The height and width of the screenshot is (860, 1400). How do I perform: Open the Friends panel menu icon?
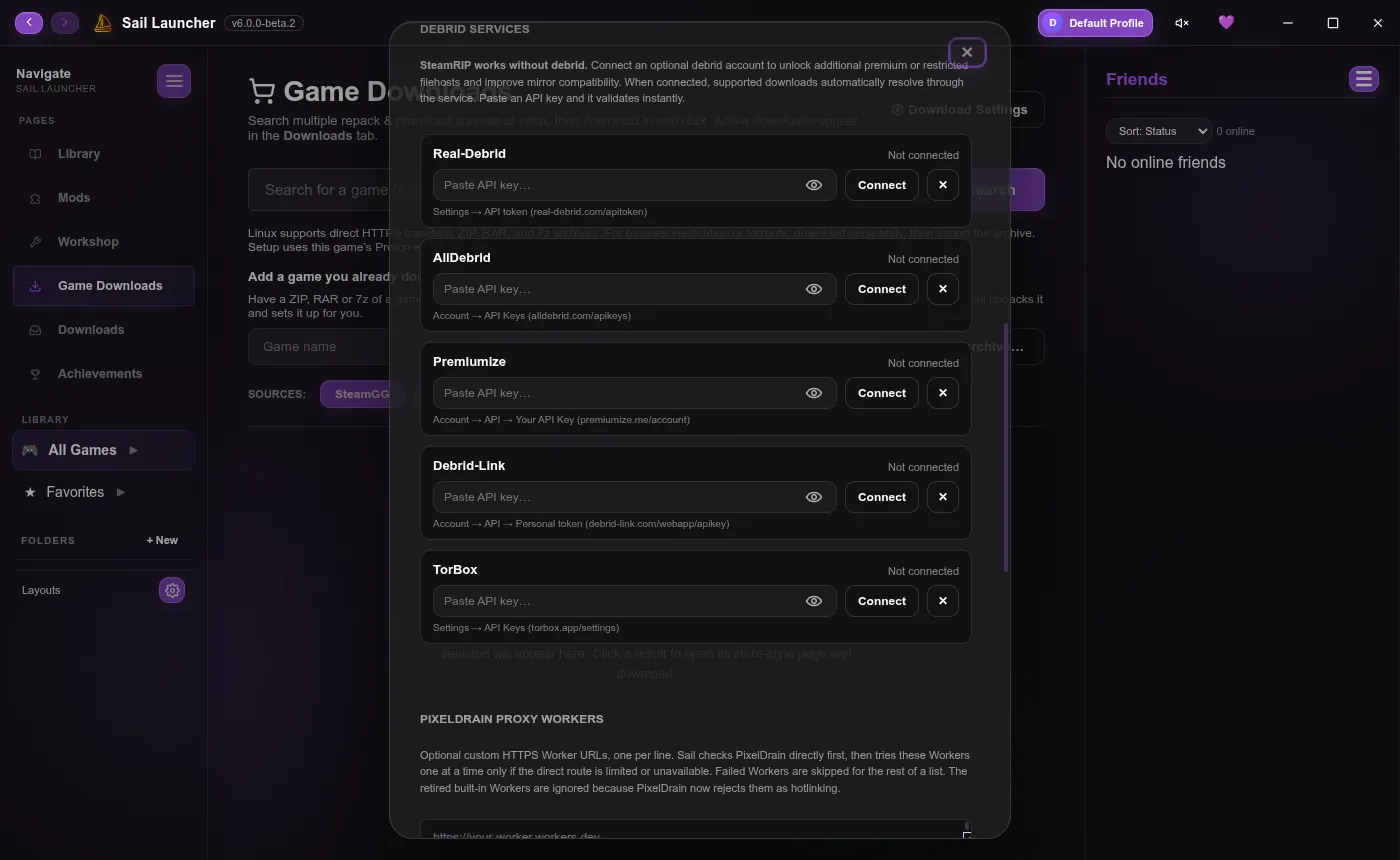(1363, 79)
